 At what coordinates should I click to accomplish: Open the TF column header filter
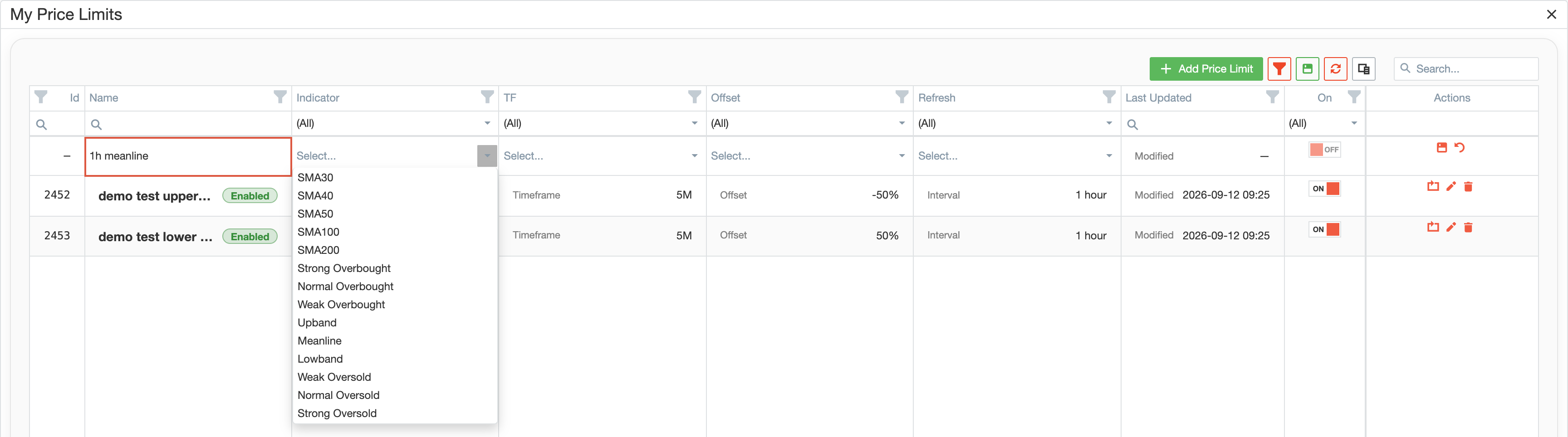pos(695,97)
